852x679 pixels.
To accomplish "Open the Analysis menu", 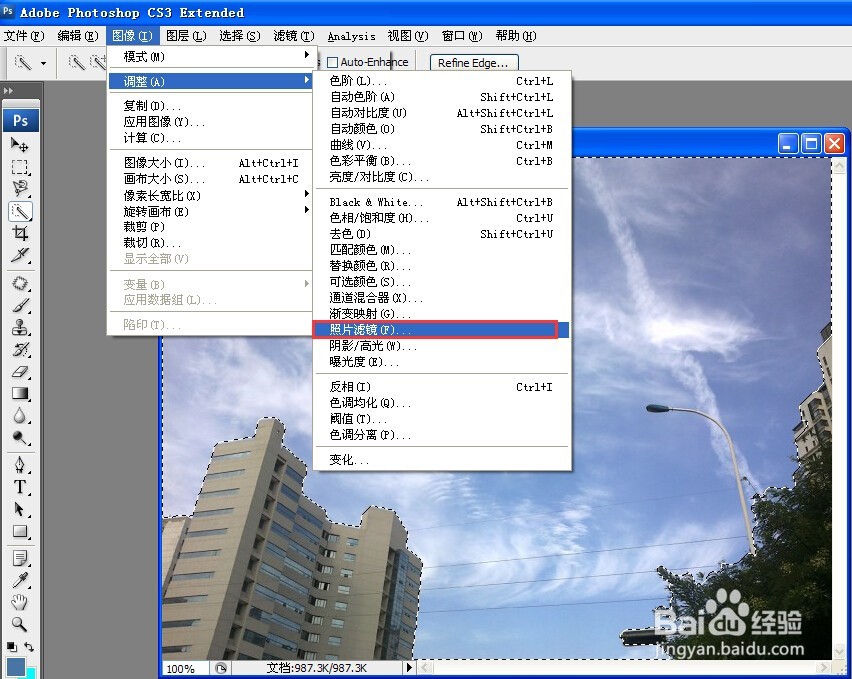I will [351, 36].
